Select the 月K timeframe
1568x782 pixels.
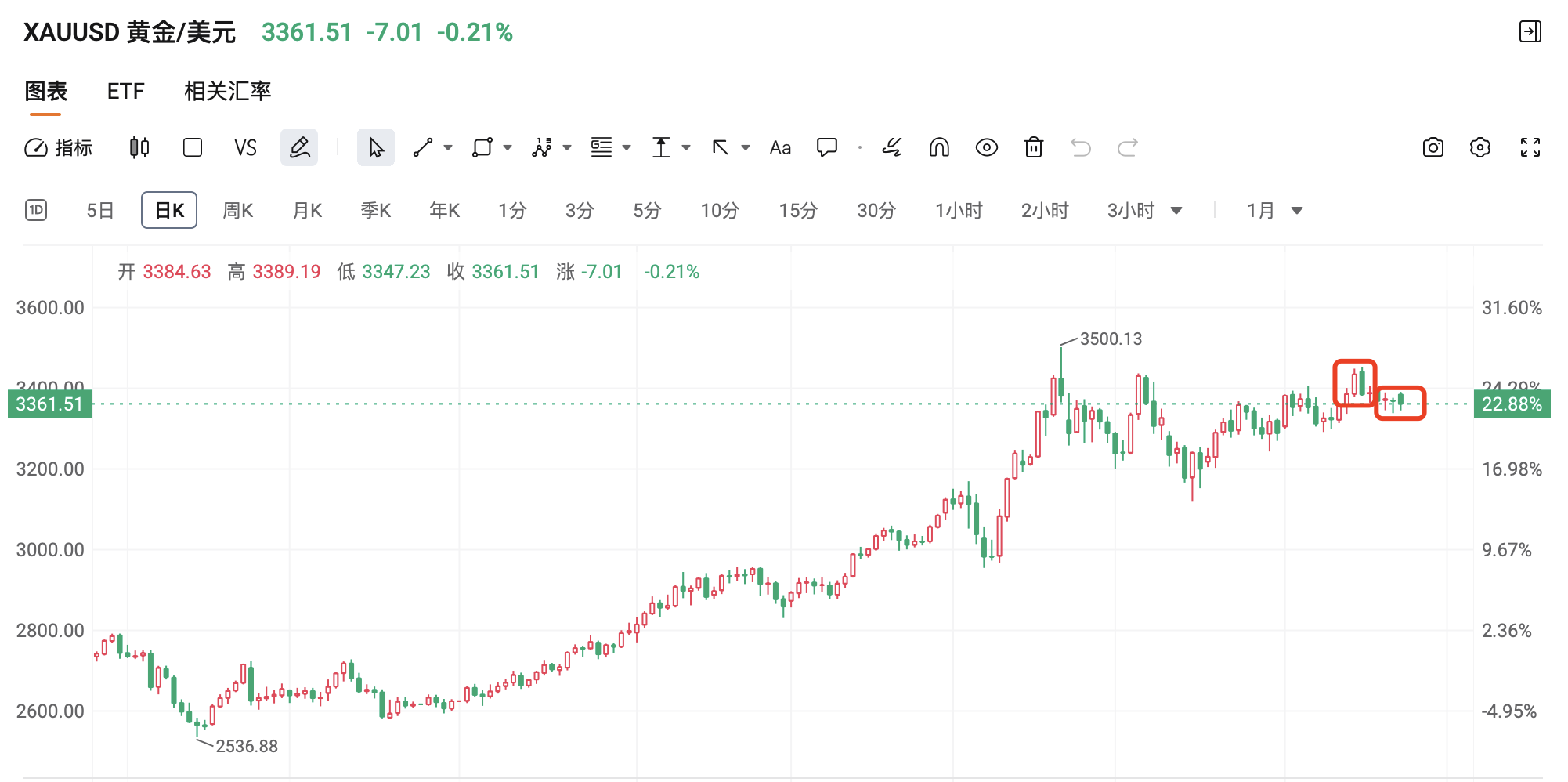[307, 210]
